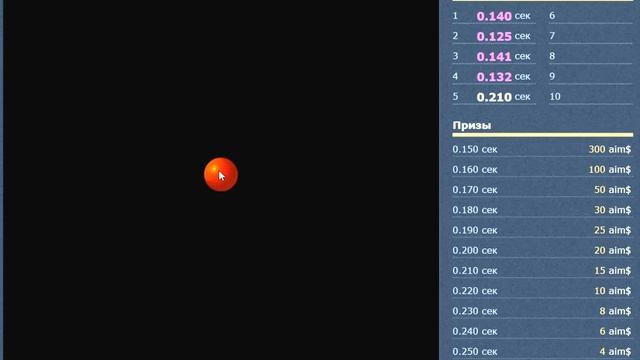The image size is (640, 360).
Task: Select attempt 2 result 0.125 сек
Action: click(503, 36)
